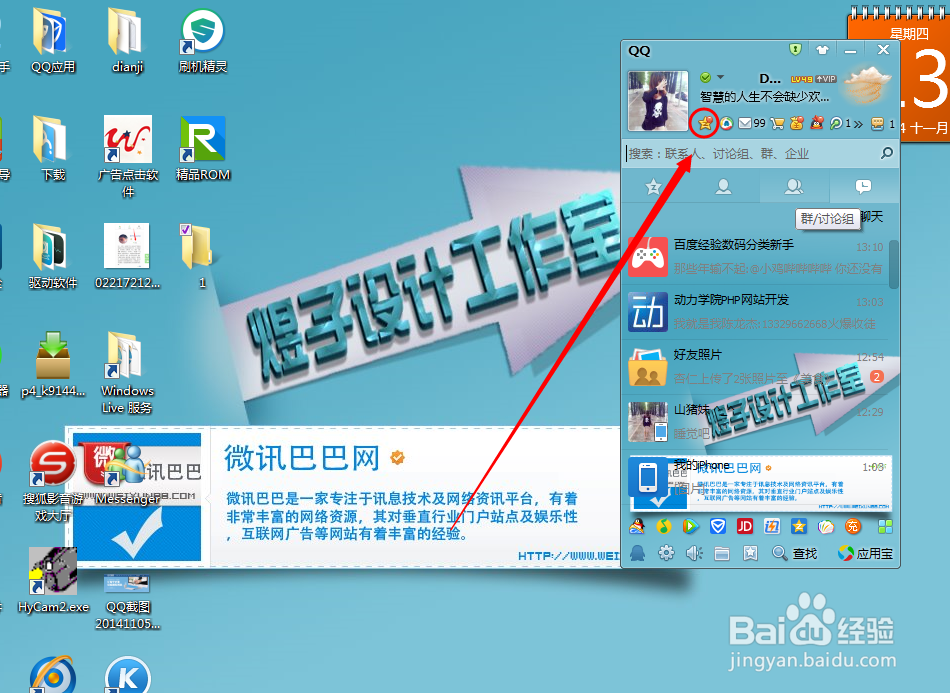Click the green online status checkmark

click(x=705, y=77)
